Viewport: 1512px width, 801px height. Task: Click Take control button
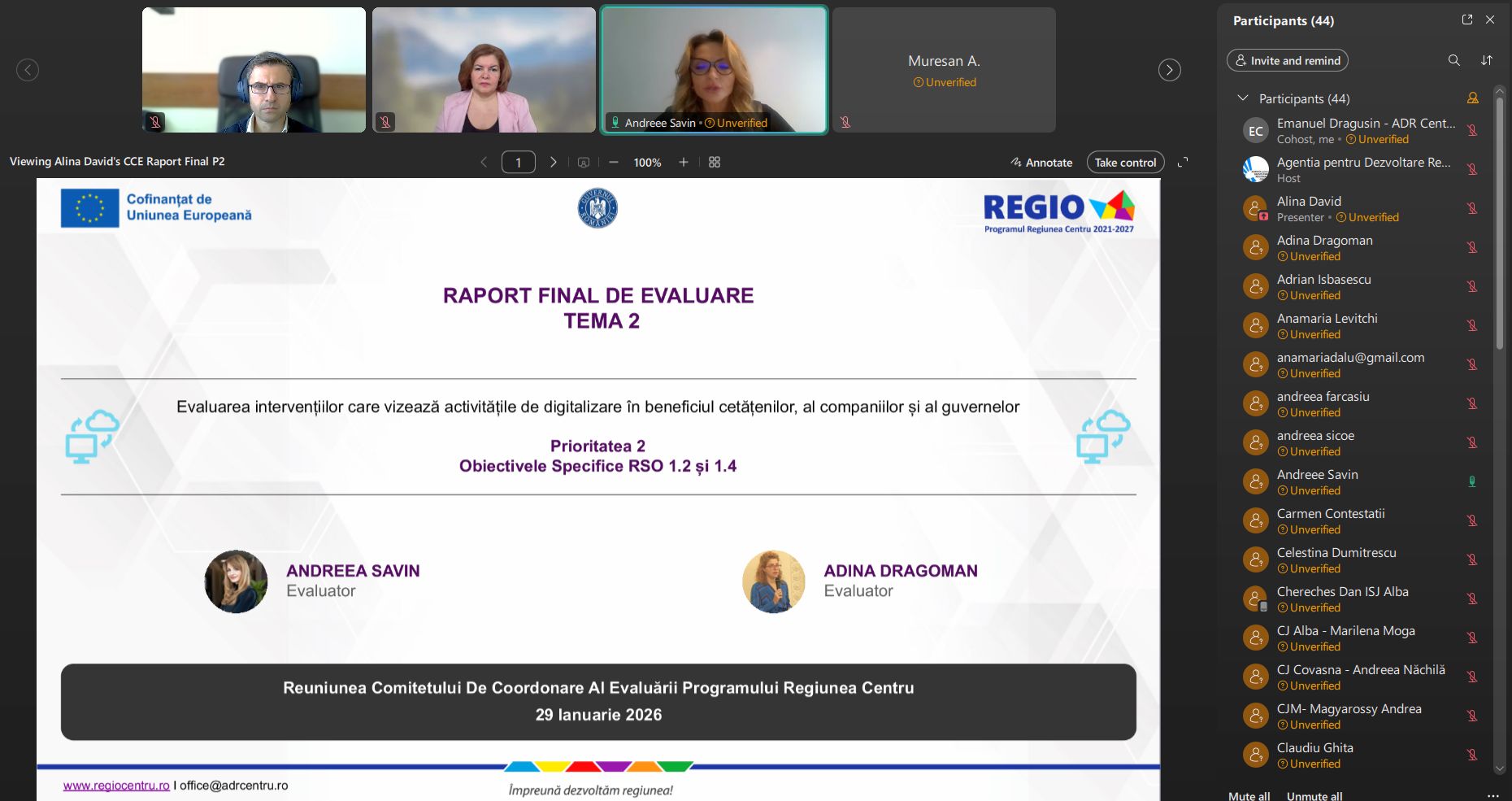pos(1125,163)
